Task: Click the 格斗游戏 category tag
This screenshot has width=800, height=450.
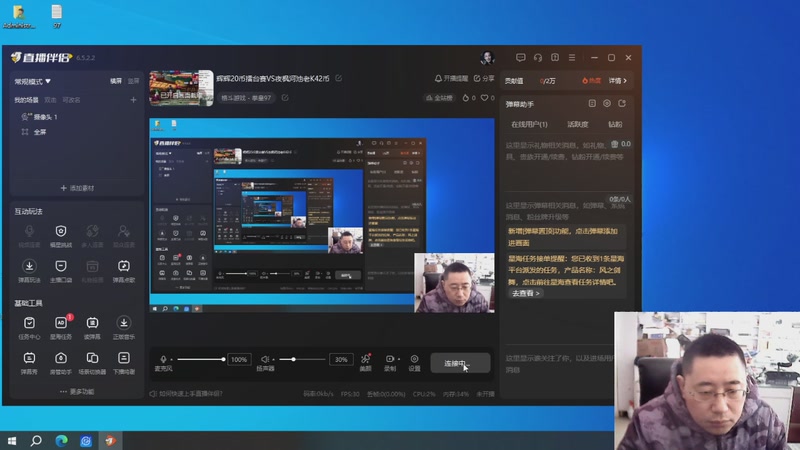Action: [246, 98]
